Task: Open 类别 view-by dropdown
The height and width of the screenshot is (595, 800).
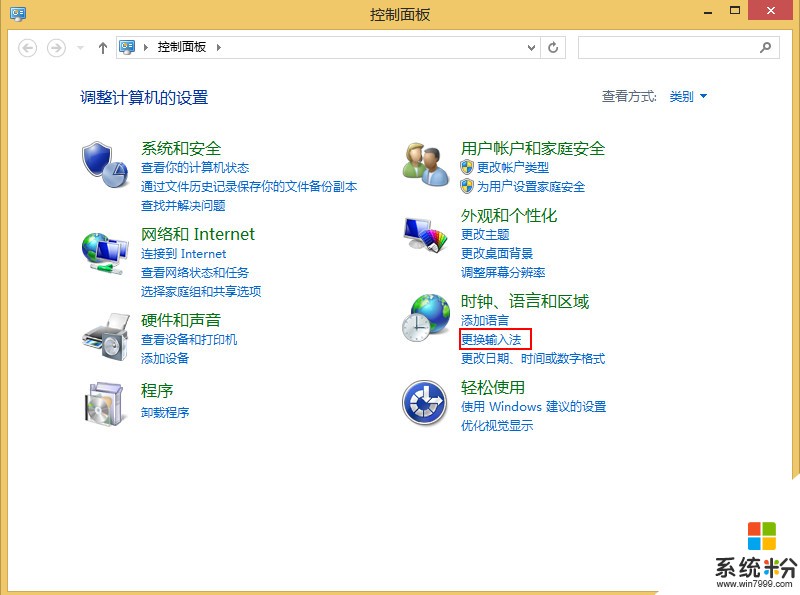Action: [x=688, y=96]
